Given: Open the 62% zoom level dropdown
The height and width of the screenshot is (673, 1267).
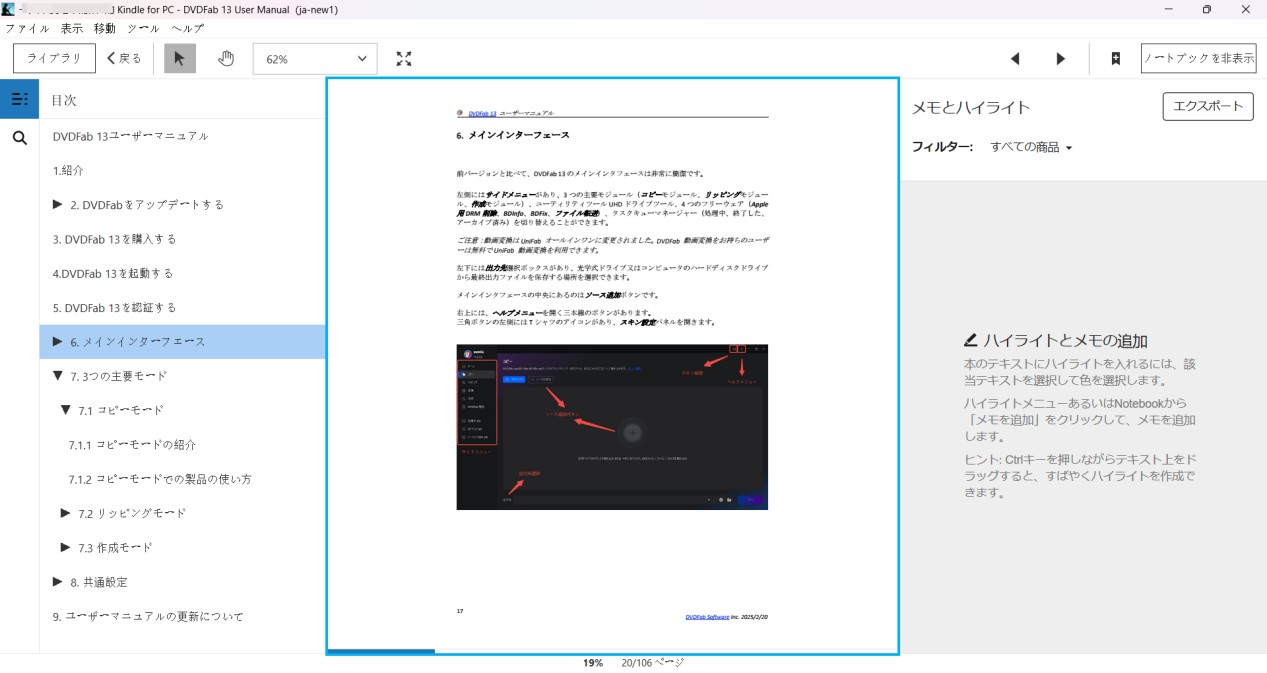Looking at the screenshot, I should tap(315, 59).
